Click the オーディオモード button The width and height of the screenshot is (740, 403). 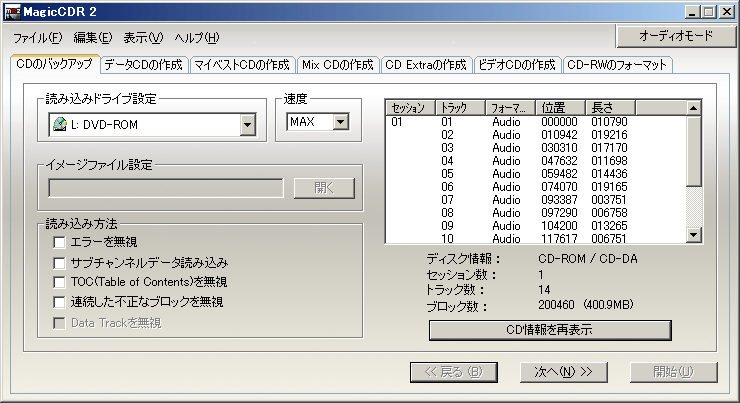pyautogui.click(x=676, y=36)
